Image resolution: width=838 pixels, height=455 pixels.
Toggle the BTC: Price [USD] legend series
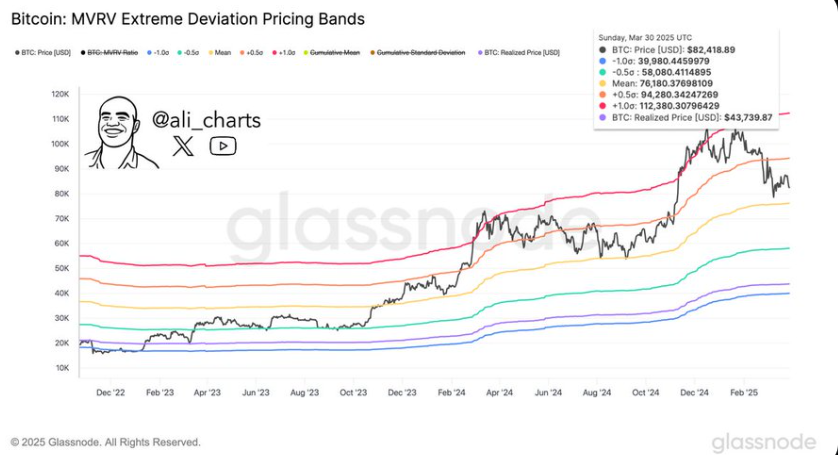[43, 53]
